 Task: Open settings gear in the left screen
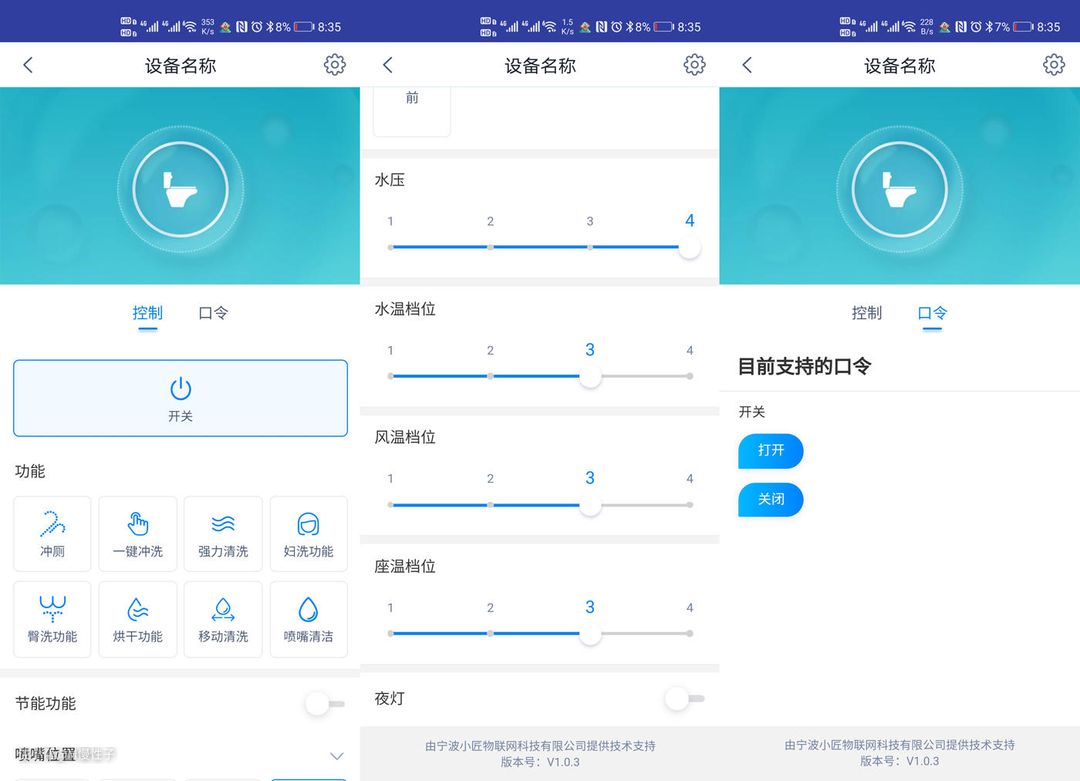[x=335, y=65]
